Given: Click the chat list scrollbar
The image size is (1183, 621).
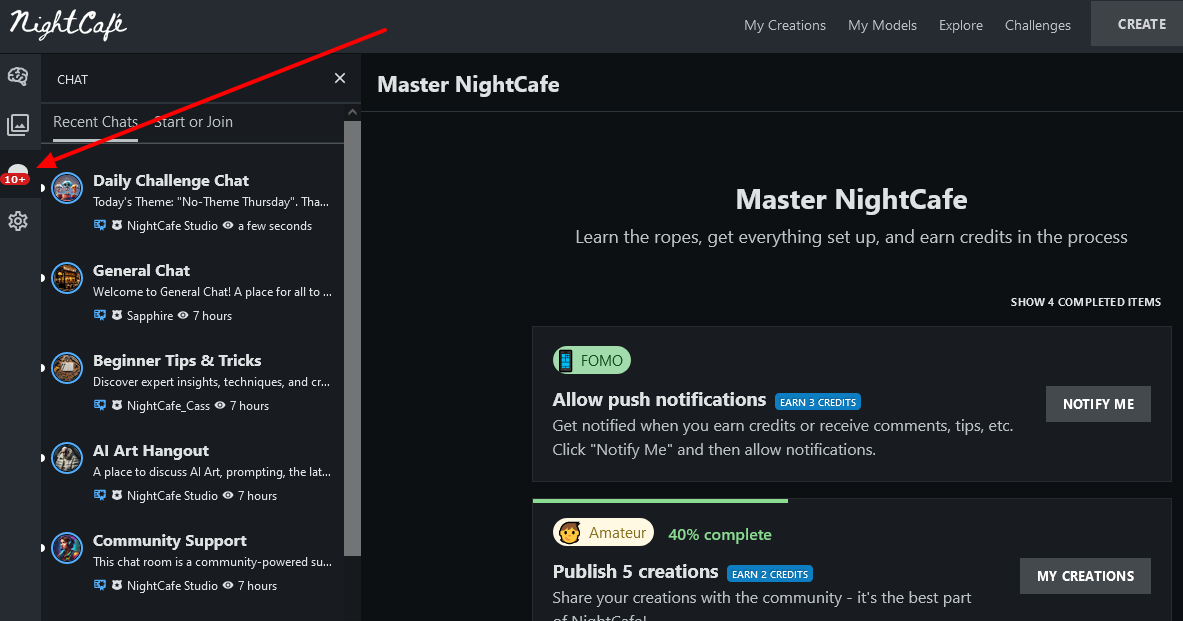Looking at the screenshot, I should 352,340.
